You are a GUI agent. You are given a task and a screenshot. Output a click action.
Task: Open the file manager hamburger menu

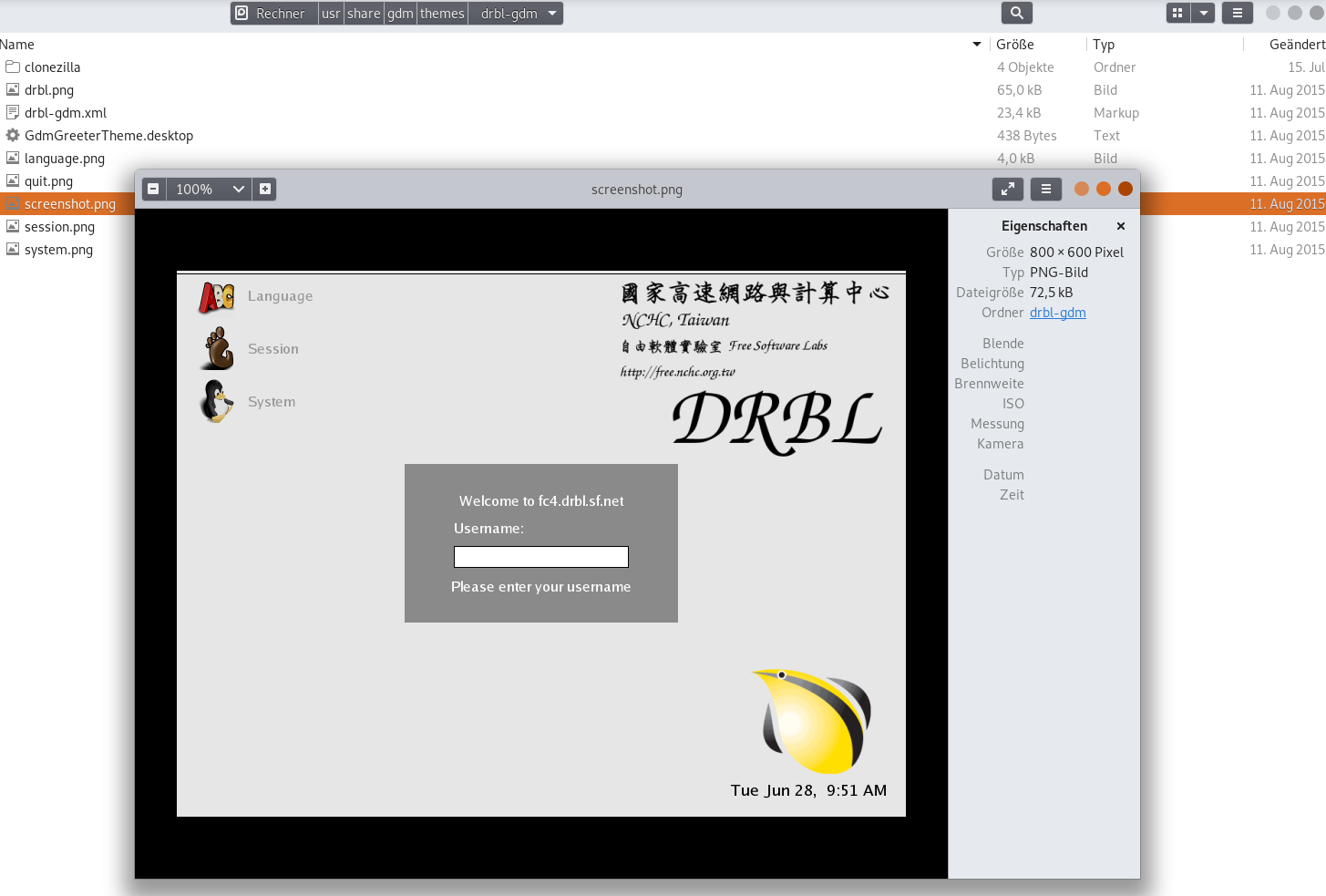(x=1237, y=13)
